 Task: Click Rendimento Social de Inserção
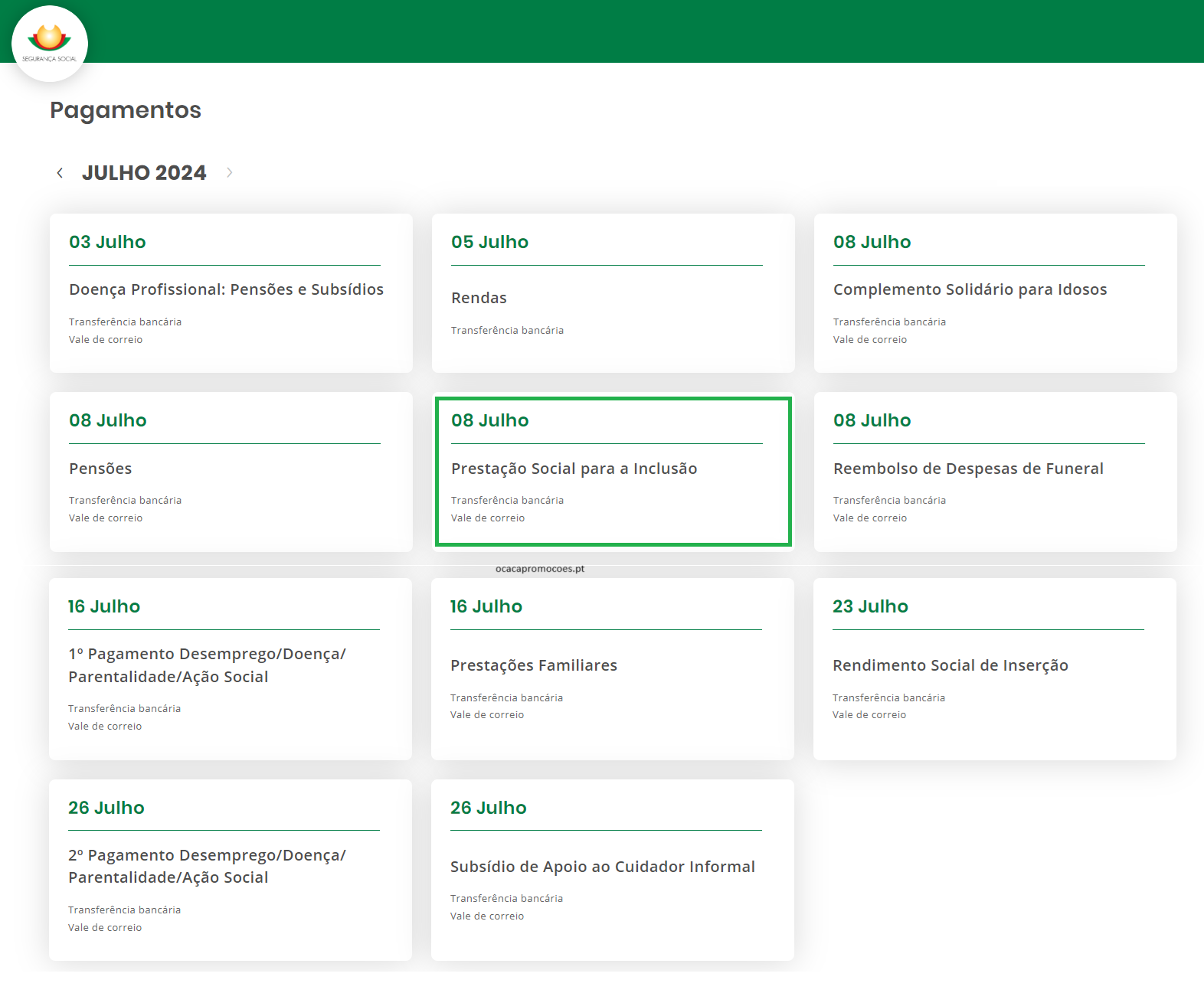pos(950,665)
